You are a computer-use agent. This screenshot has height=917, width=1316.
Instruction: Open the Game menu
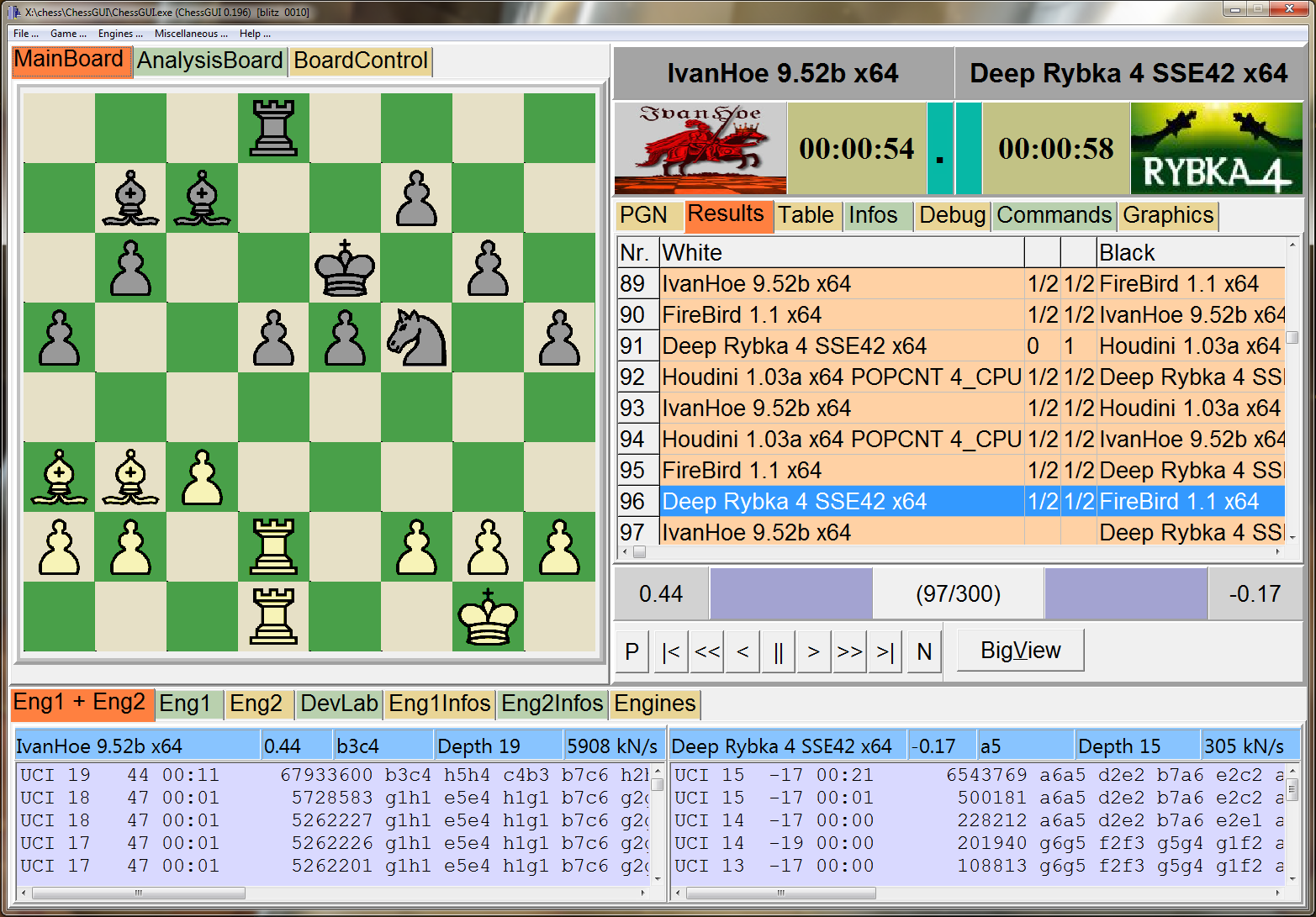coord(68,34)
